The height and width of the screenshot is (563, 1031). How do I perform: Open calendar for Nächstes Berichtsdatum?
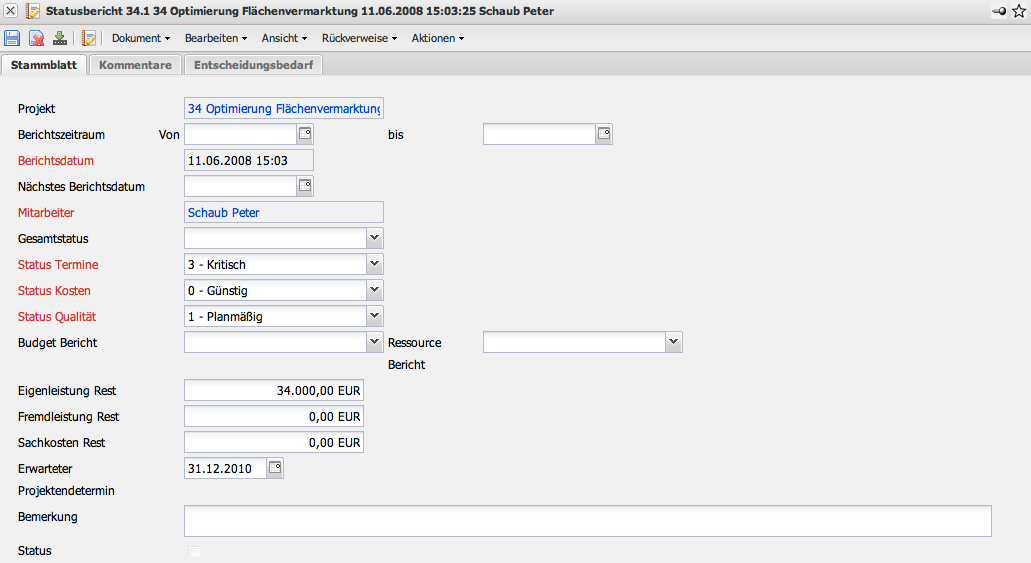tap(306, 186)
